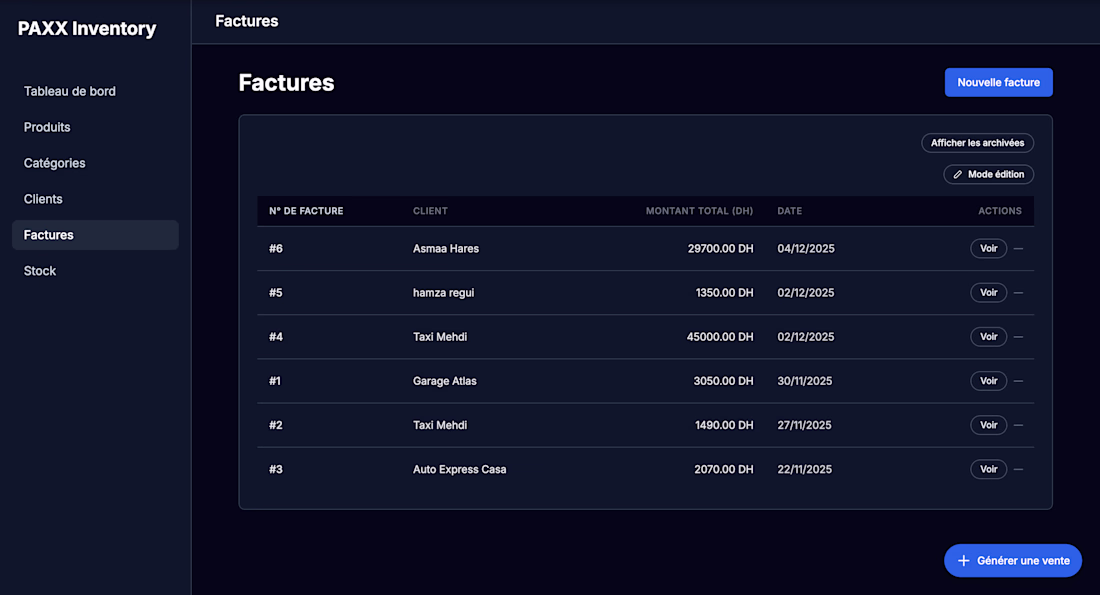Open Stock page

coord(40,271)
